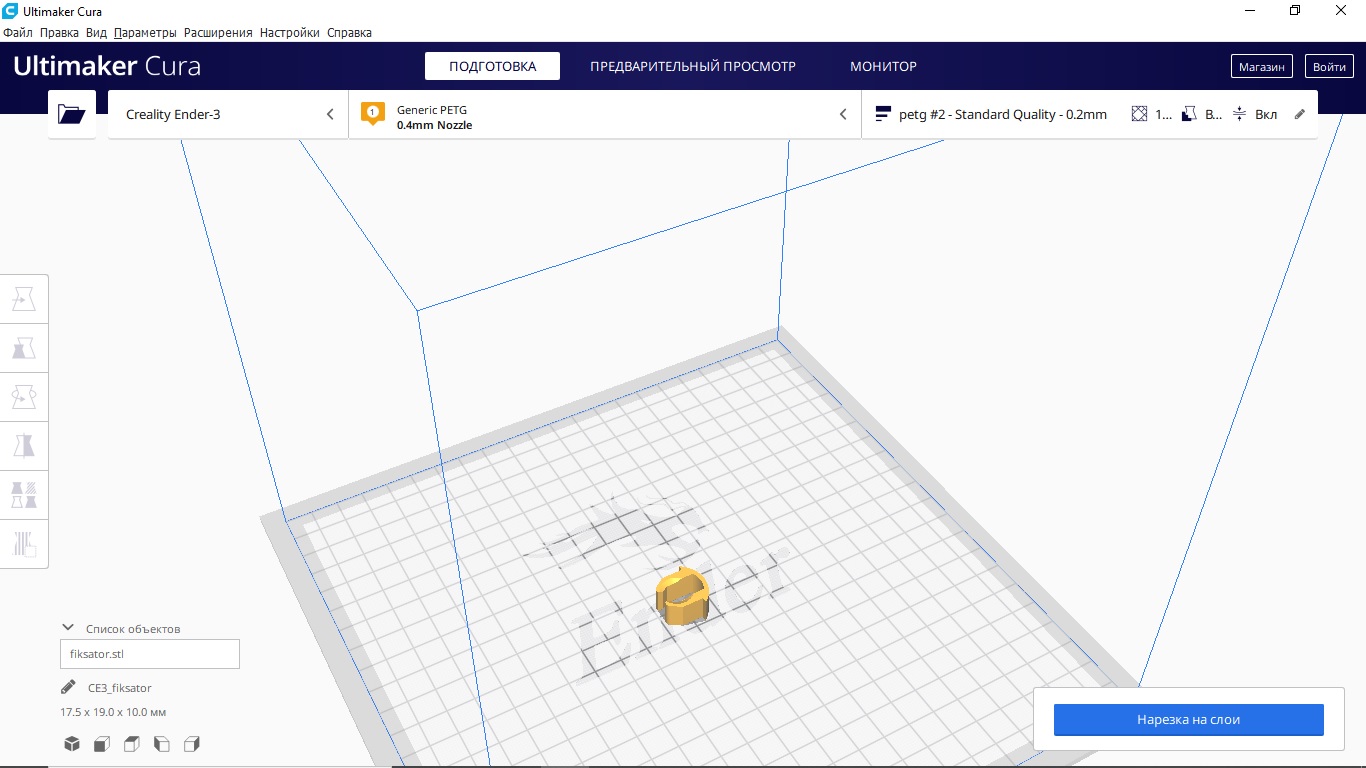
Task: Open the Расширения menu
Action: [x=218, y=33]
